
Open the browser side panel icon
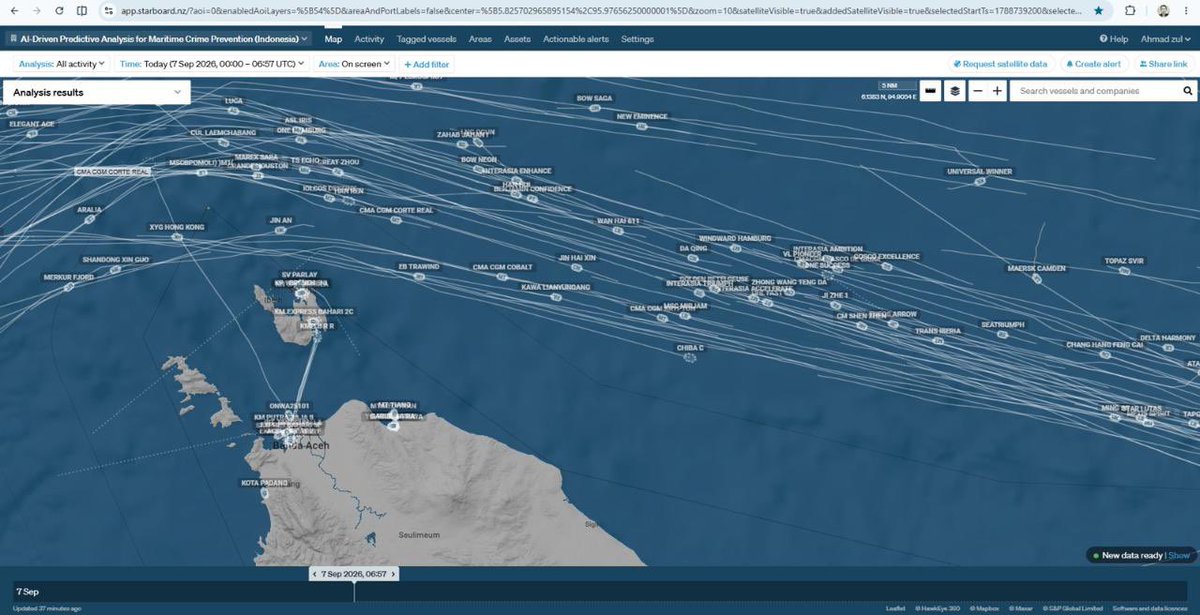point(82,11)
